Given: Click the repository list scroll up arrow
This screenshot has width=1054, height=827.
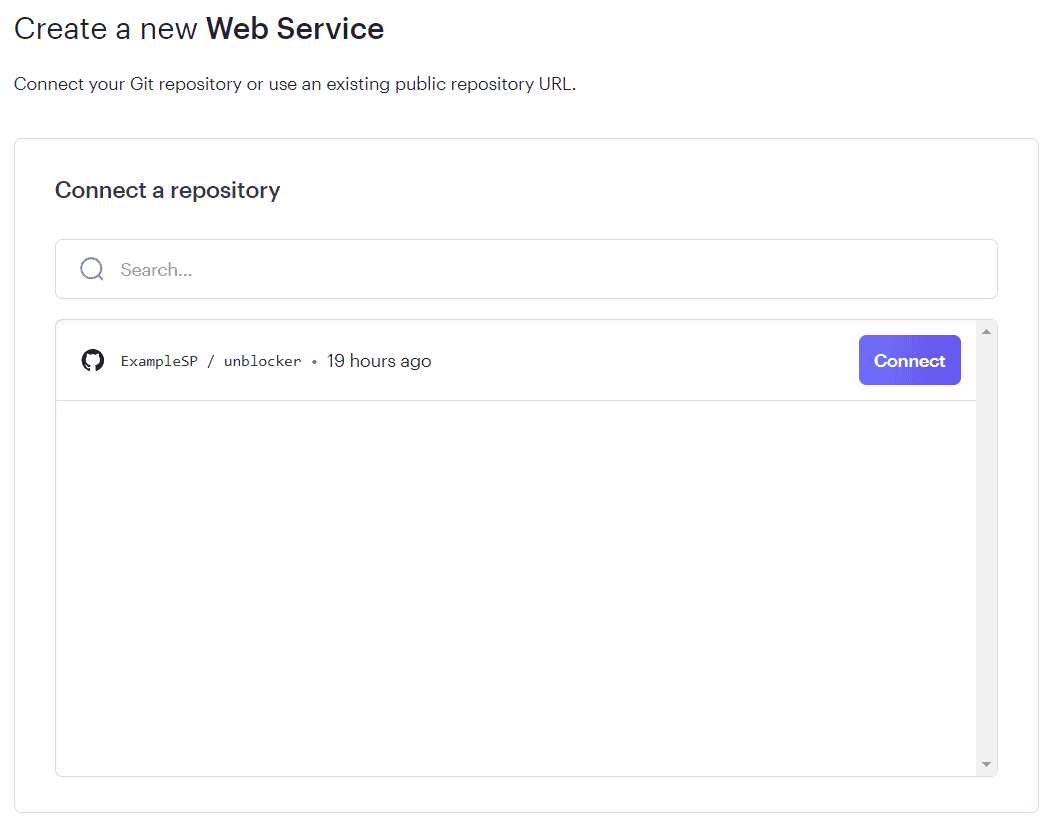Looking at the screenshot, I should tap(986, 331).
